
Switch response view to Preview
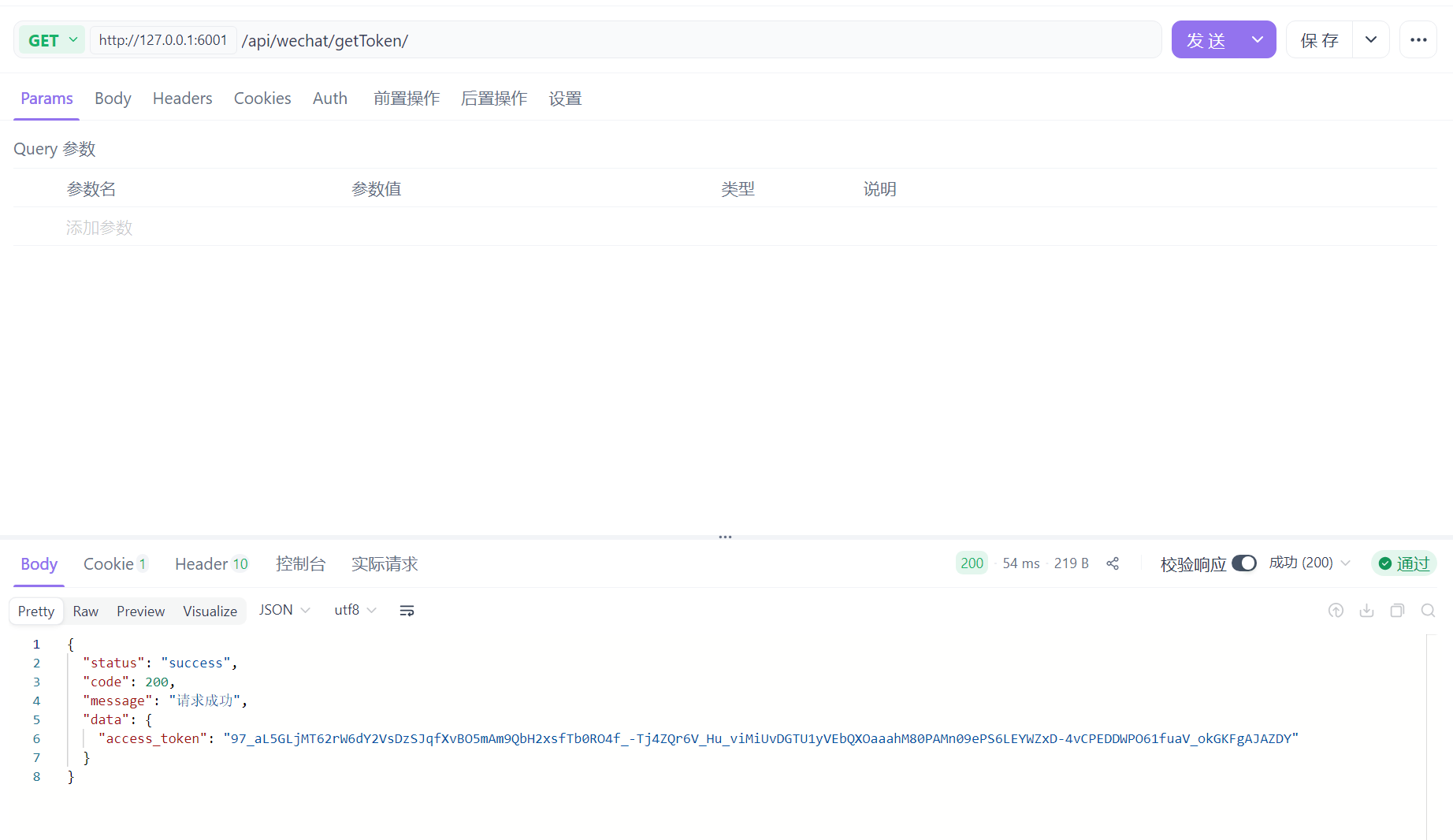coord(140,611)
